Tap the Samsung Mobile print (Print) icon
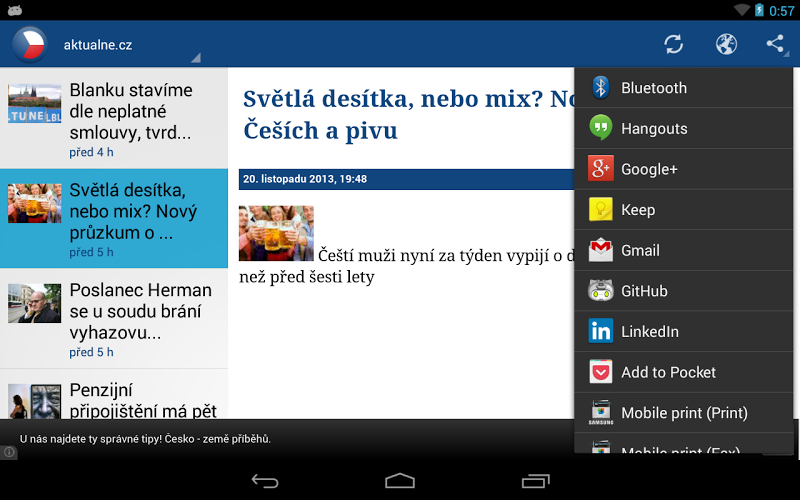Viewport: 800px width, 500px height. point(601,412)
